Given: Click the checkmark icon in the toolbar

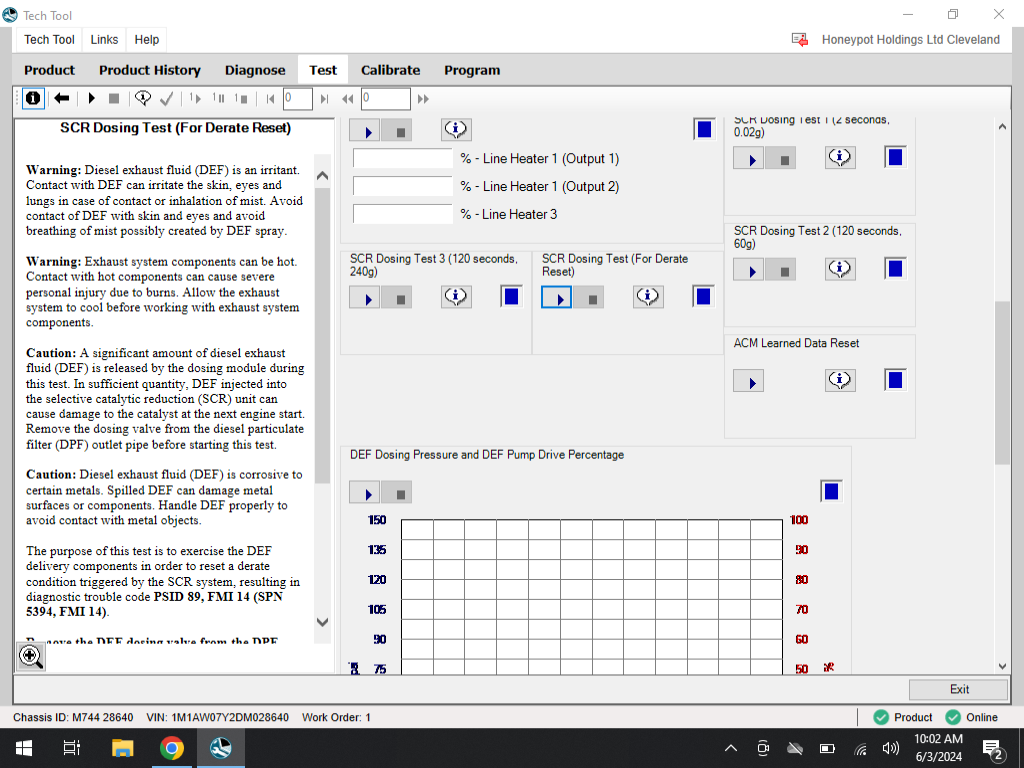Looking at the screenshot, I should [167, 99].
